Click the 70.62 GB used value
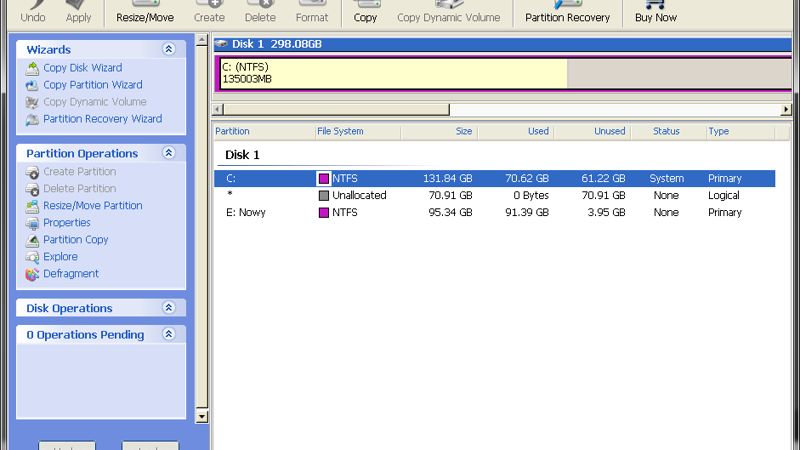This screenshot has height=450, width=800. pos(527,179)
